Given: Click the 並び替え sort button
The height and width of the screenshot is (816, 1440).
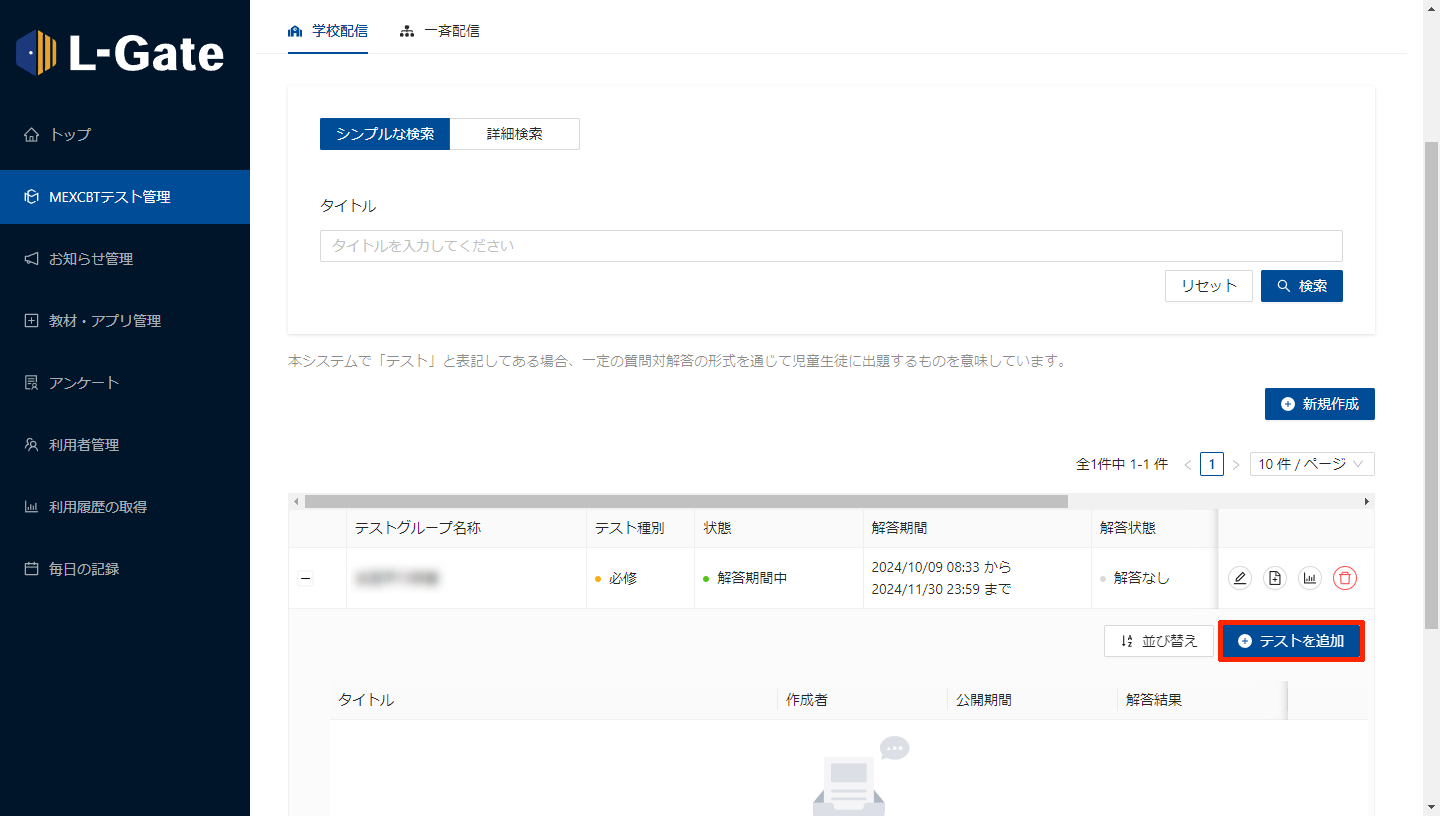Looking at the screenshot, I should 1158,641.
